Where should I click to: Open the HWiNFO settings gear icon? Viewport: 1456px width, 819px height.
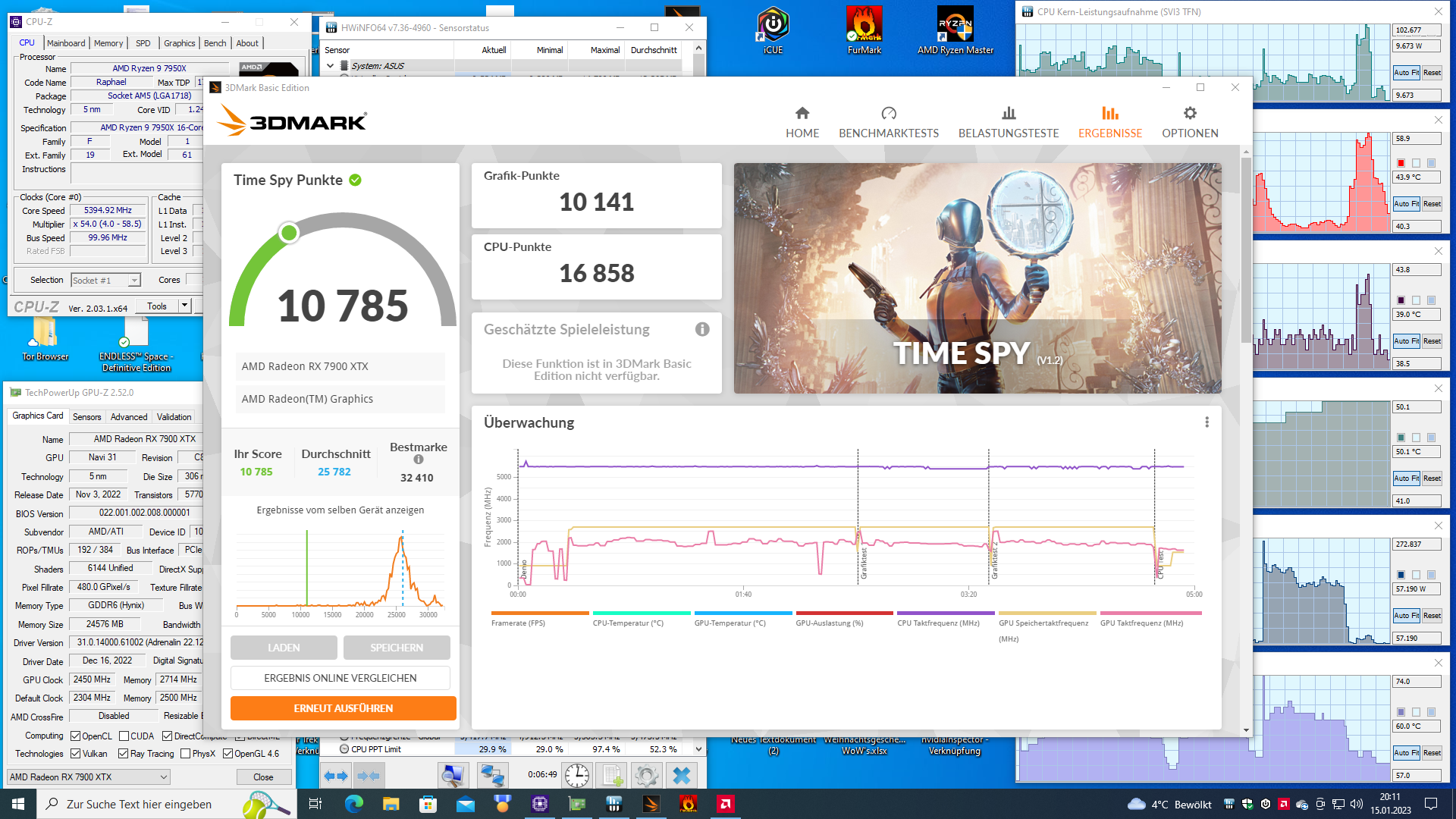click(x=646, y=775)
